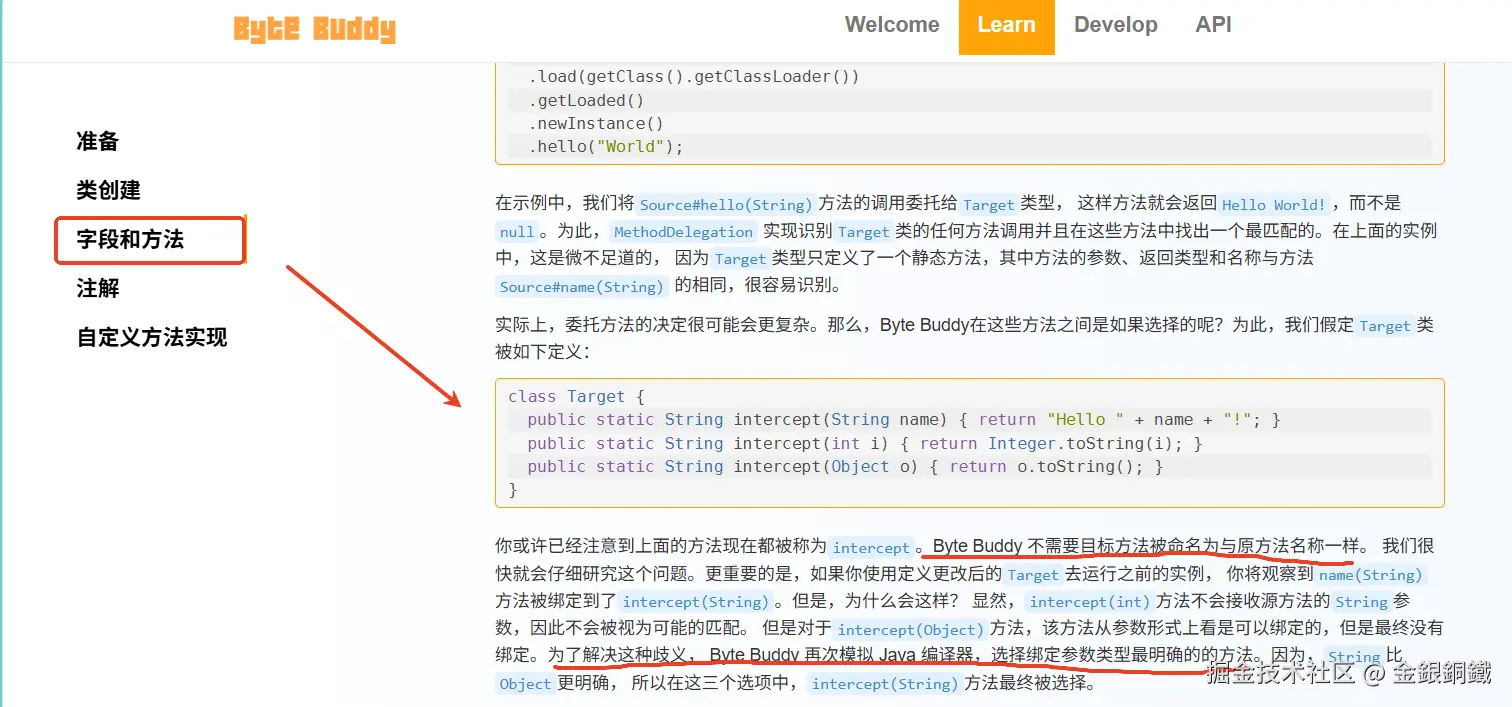Click the Hello World! inline code
1512x707 pixels.
coord(1273,204)
